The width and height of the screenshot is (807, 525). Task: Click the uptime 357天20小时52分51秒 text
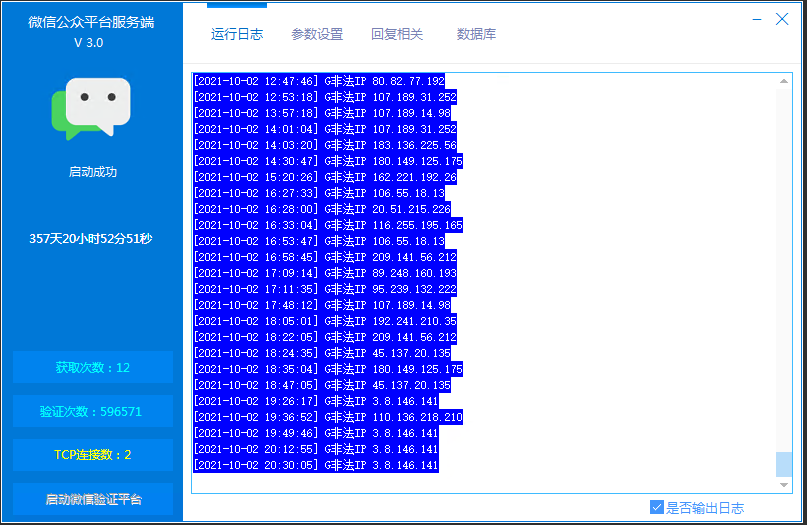[91, 239]
